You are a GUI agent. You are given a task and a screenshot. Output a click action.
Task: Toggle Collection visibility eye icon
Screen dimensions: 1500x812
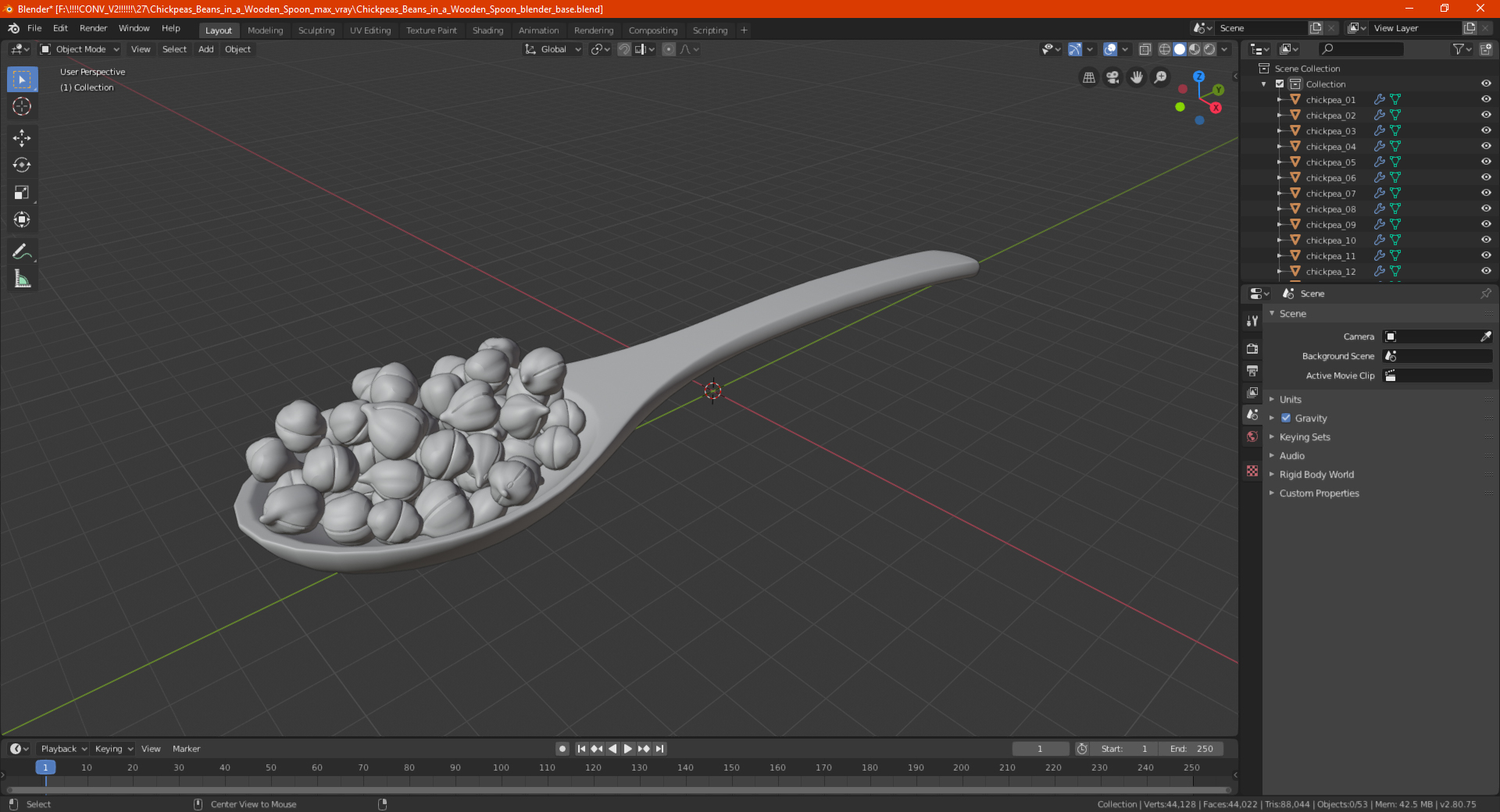click(1486, 84)
